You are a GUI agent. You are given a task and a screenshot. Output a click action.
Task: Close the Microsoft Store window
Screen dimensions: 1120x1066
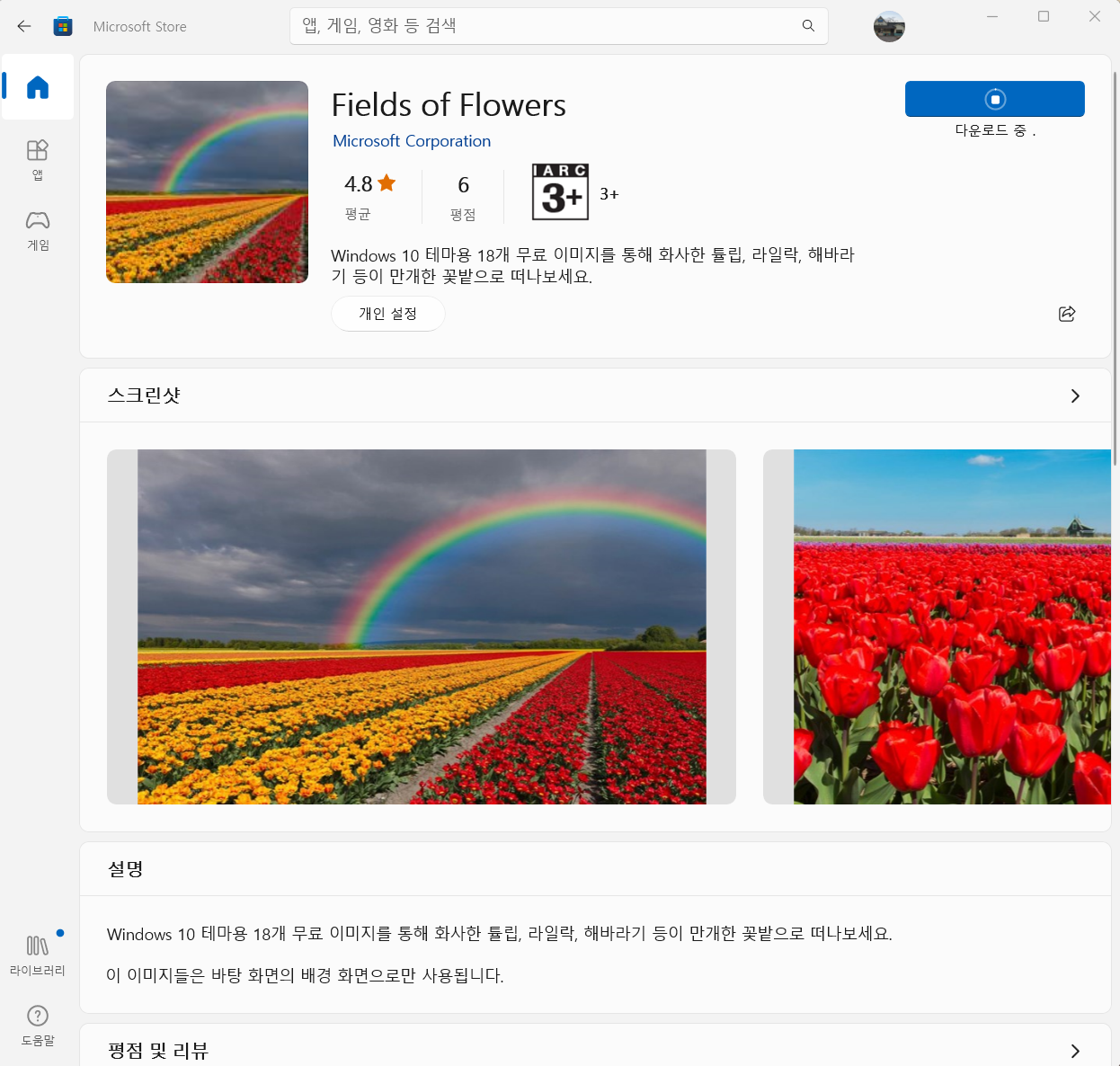(1095, 16)
